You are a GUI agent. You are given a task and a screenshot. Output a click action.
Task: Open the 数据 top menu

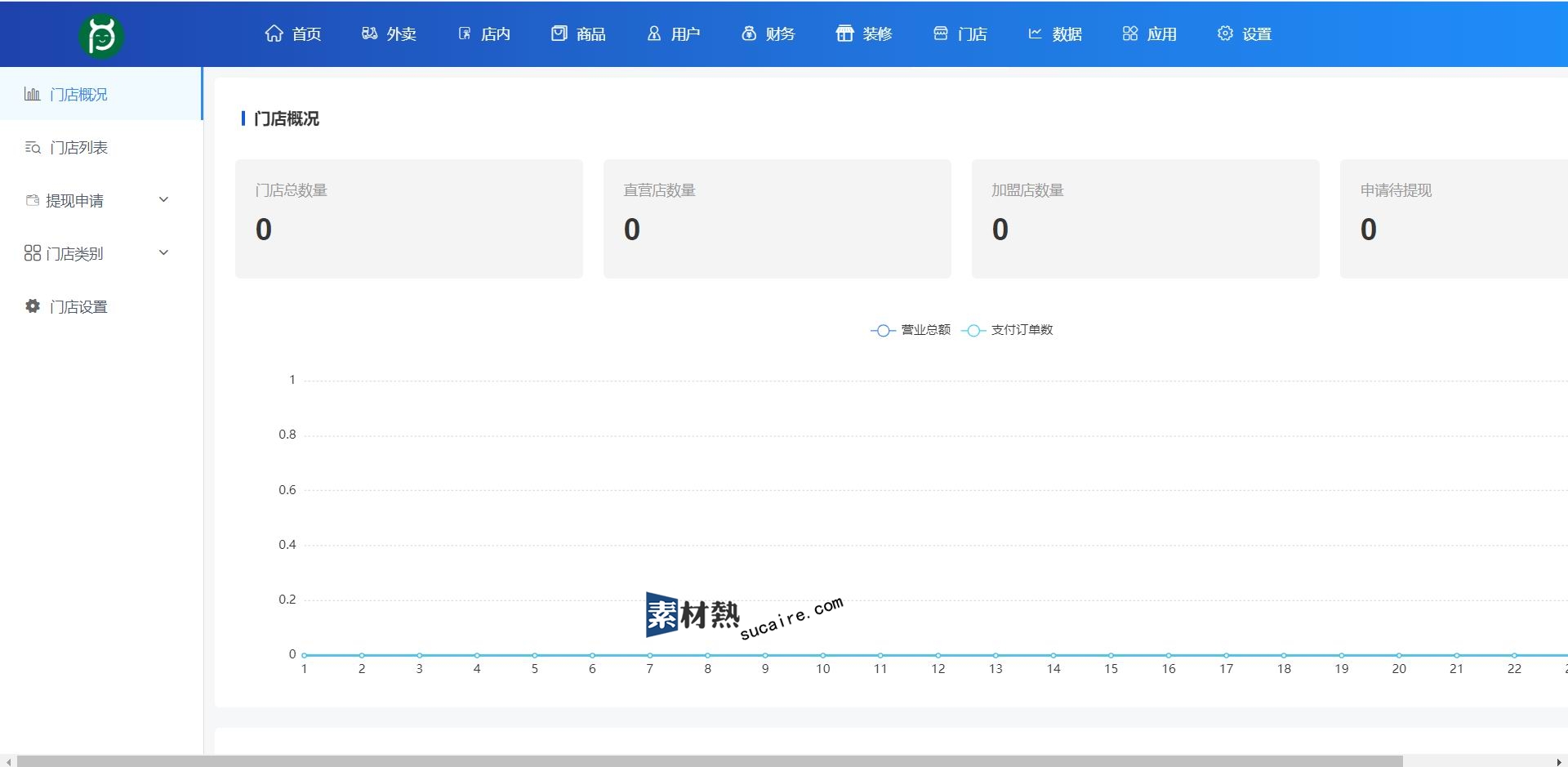1054,33
